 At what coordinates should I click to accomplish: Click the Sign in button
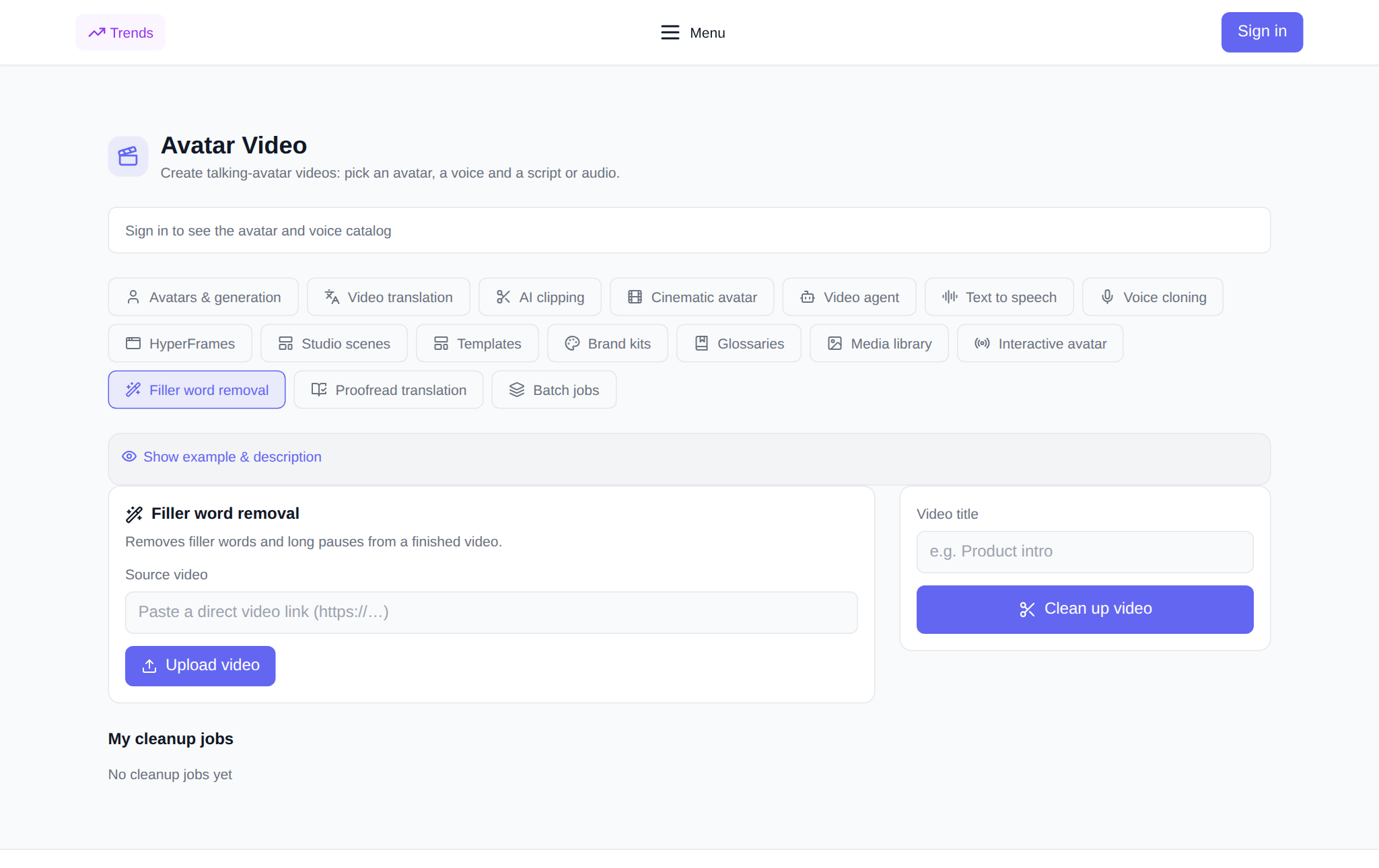[x=1262, y=32]
